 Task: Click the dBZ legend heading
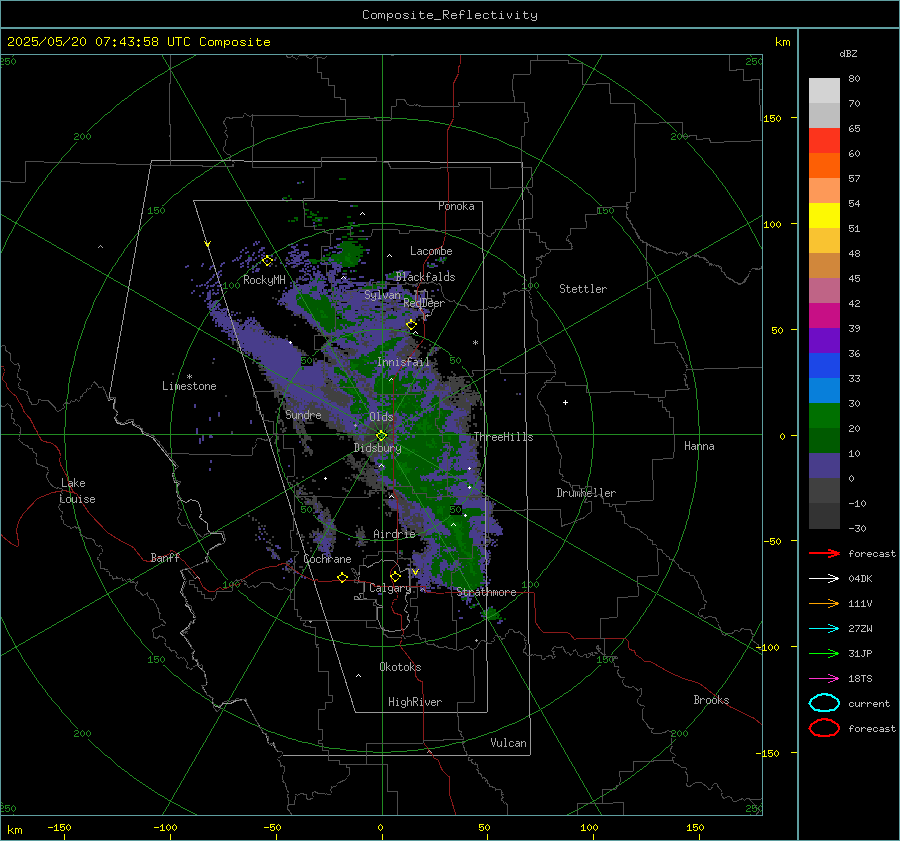pyautogui.click(x=848, y=53)
